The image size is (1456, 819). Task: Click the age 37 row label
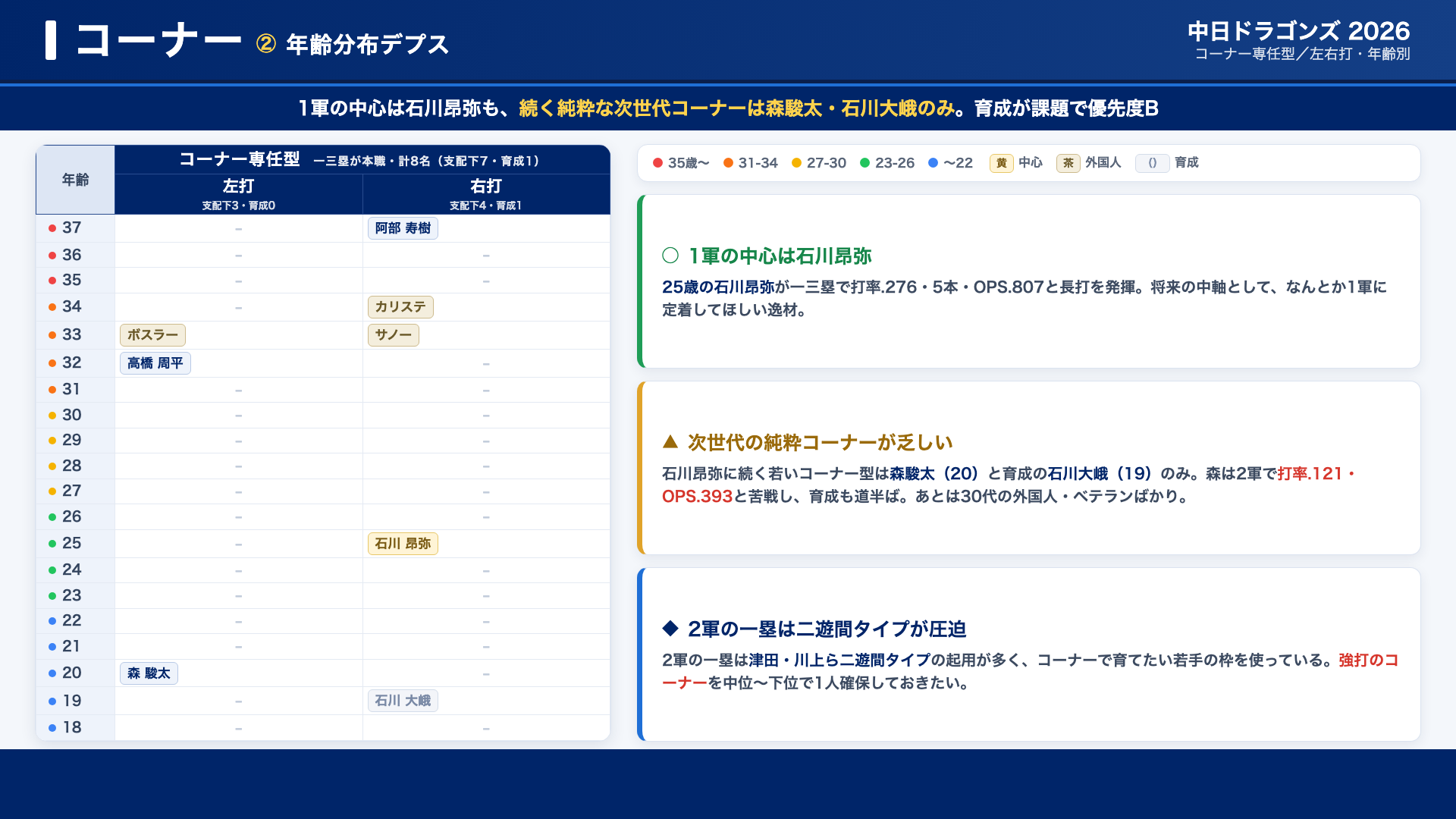72,228
